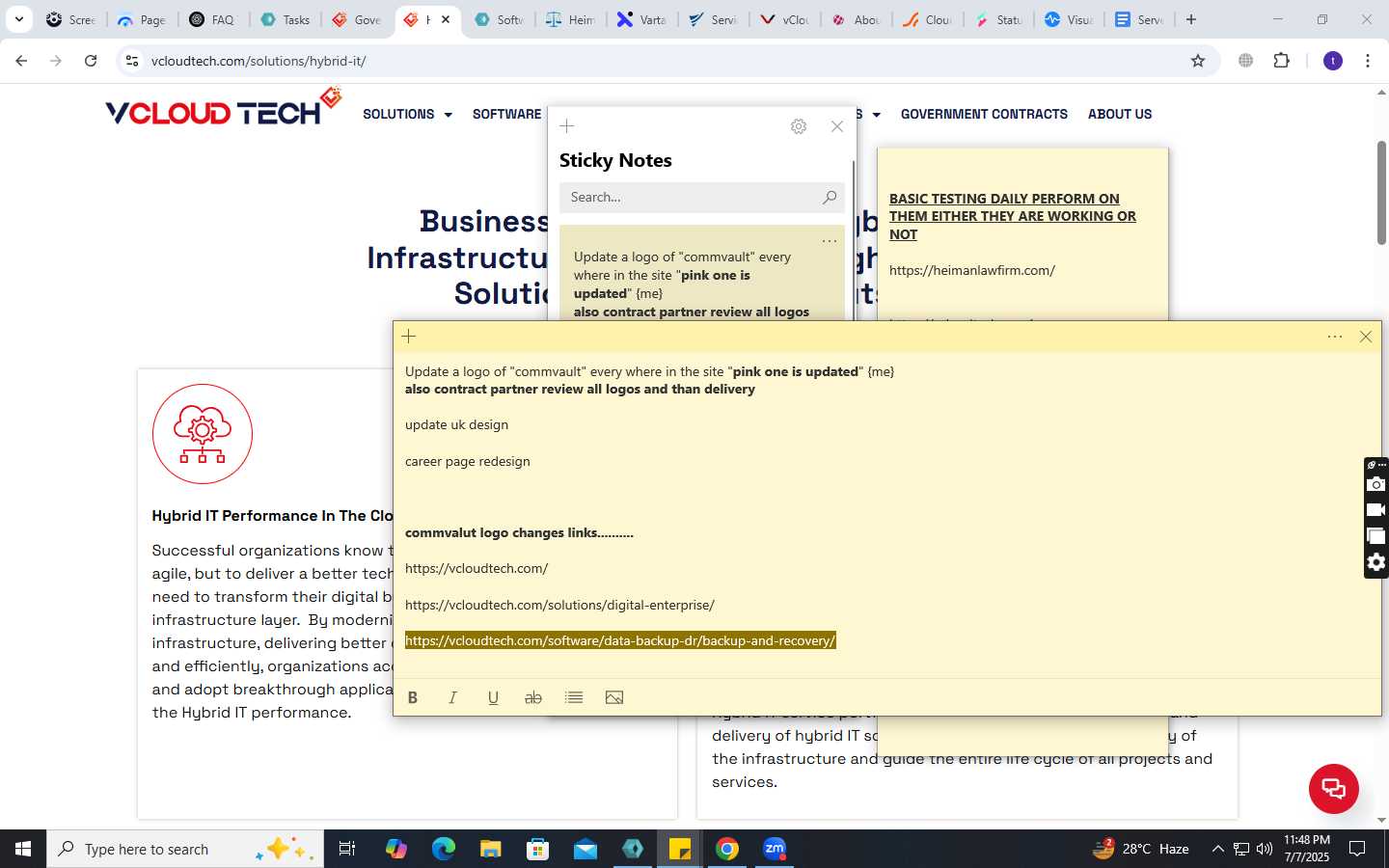Image resolution: width=1389 pixels, height=868 pixels.
Task: Open Task View on the taskbar
Action: point(347,849)
